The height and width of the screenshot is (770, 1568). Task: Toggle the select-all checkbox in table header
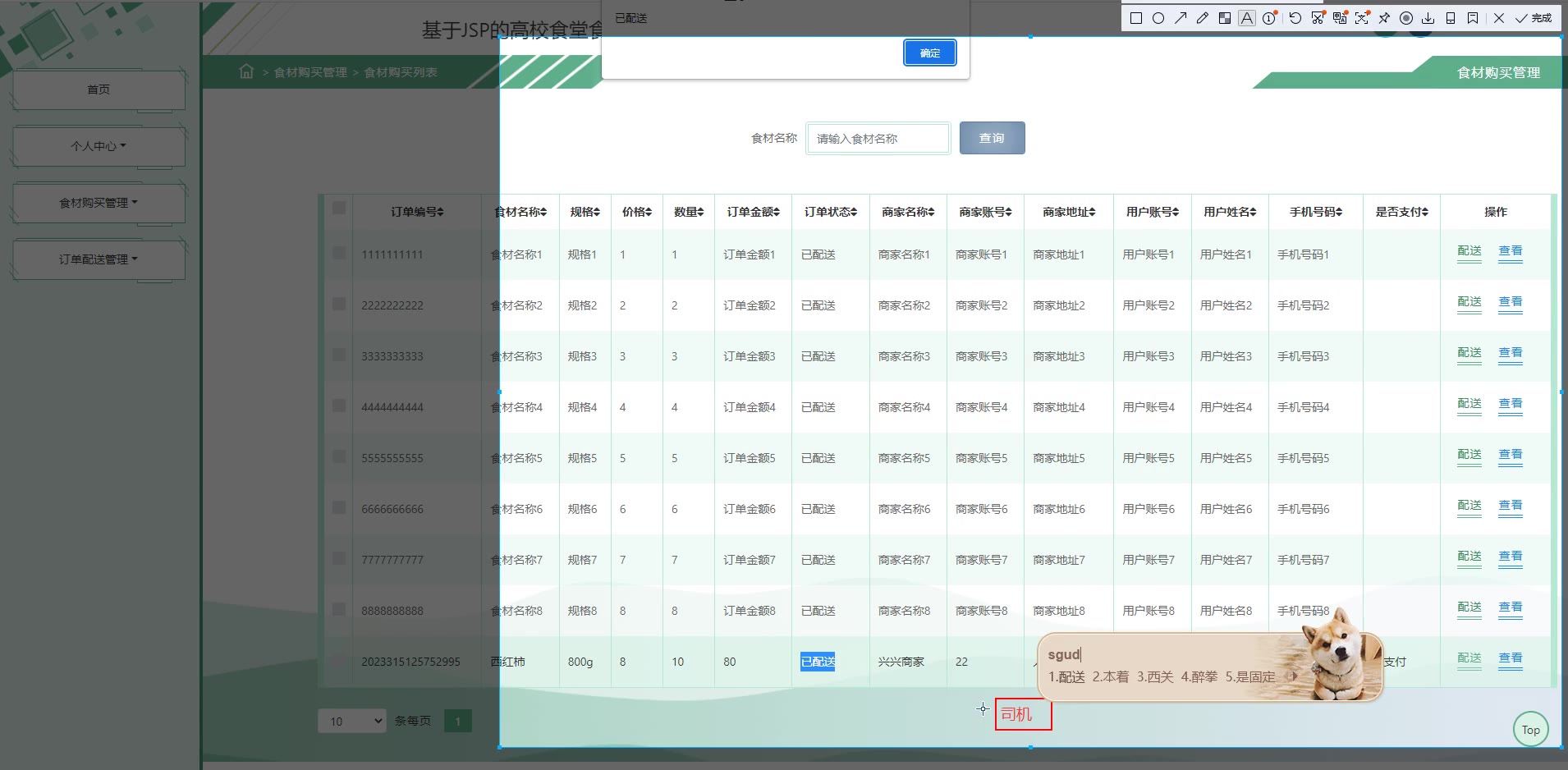(338, 209)
